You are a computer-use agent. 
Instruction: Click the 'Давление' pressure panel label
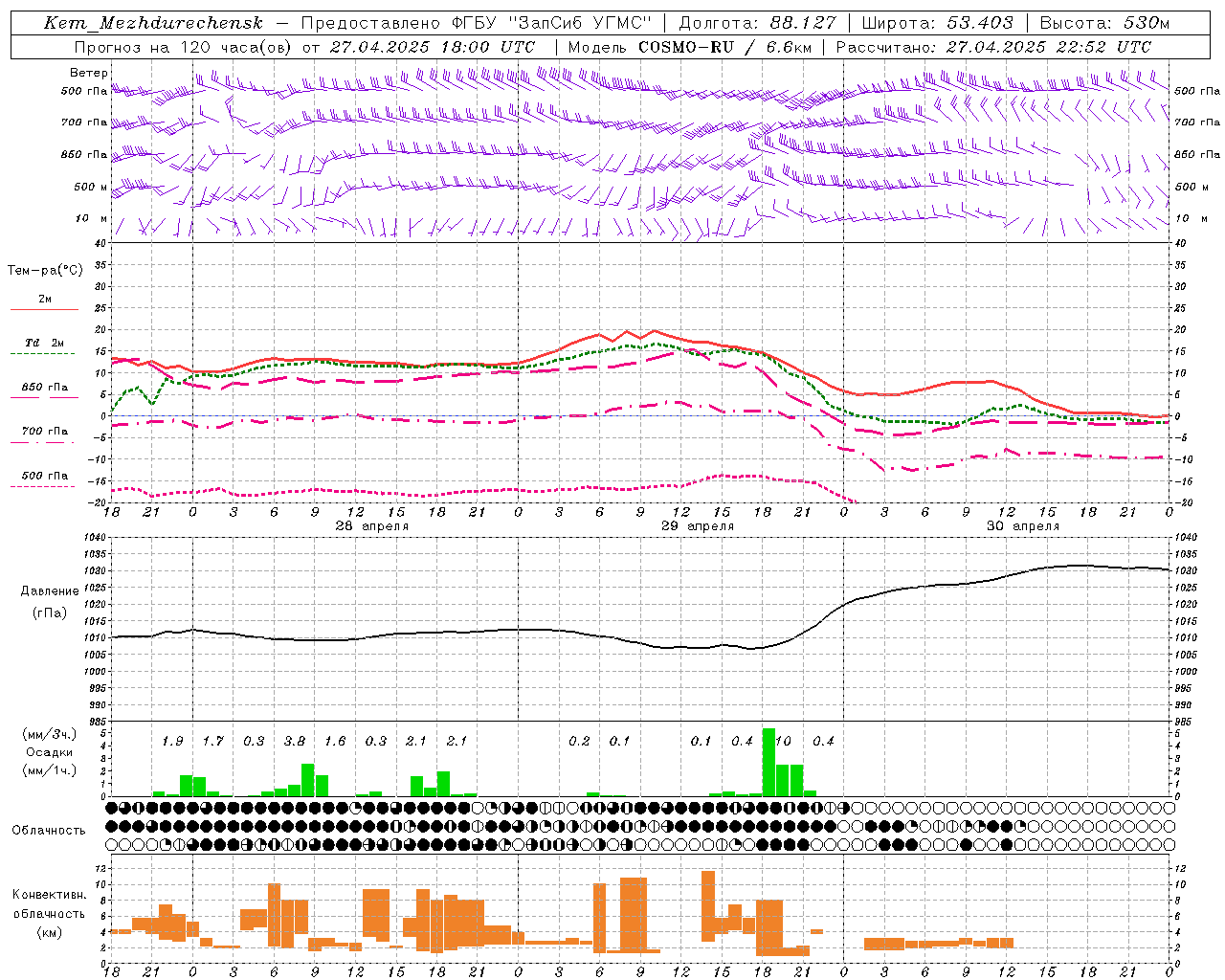click(x=48, y=591)
